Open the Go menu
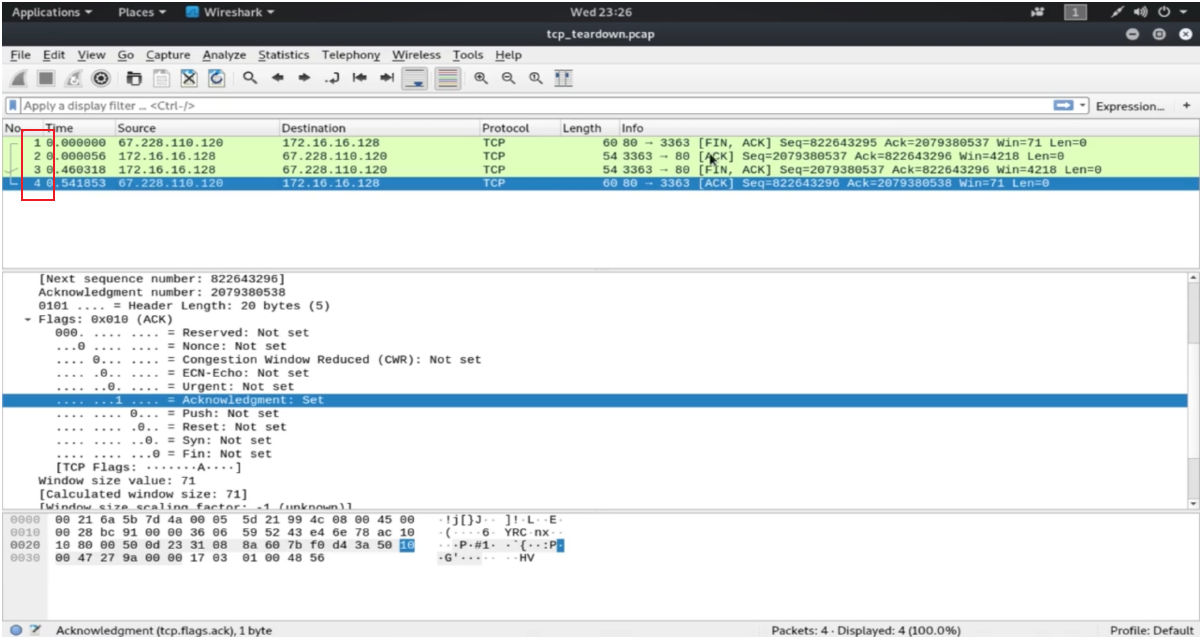Viewport: 1202px width, 637px height. (x=126, y=55)
